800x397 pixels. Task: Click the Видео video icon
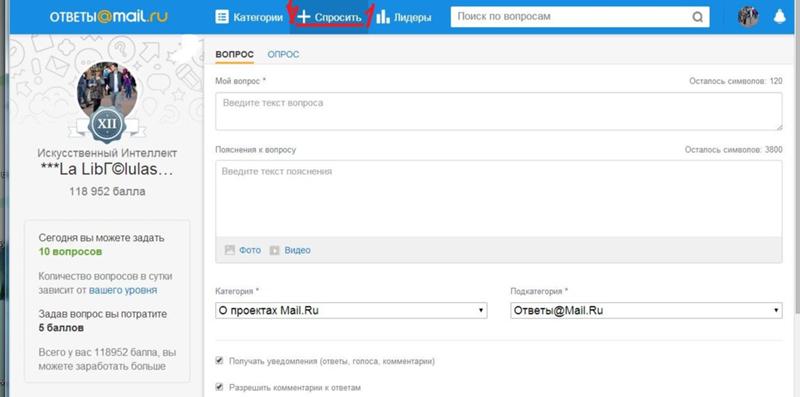tap(274, 250)
